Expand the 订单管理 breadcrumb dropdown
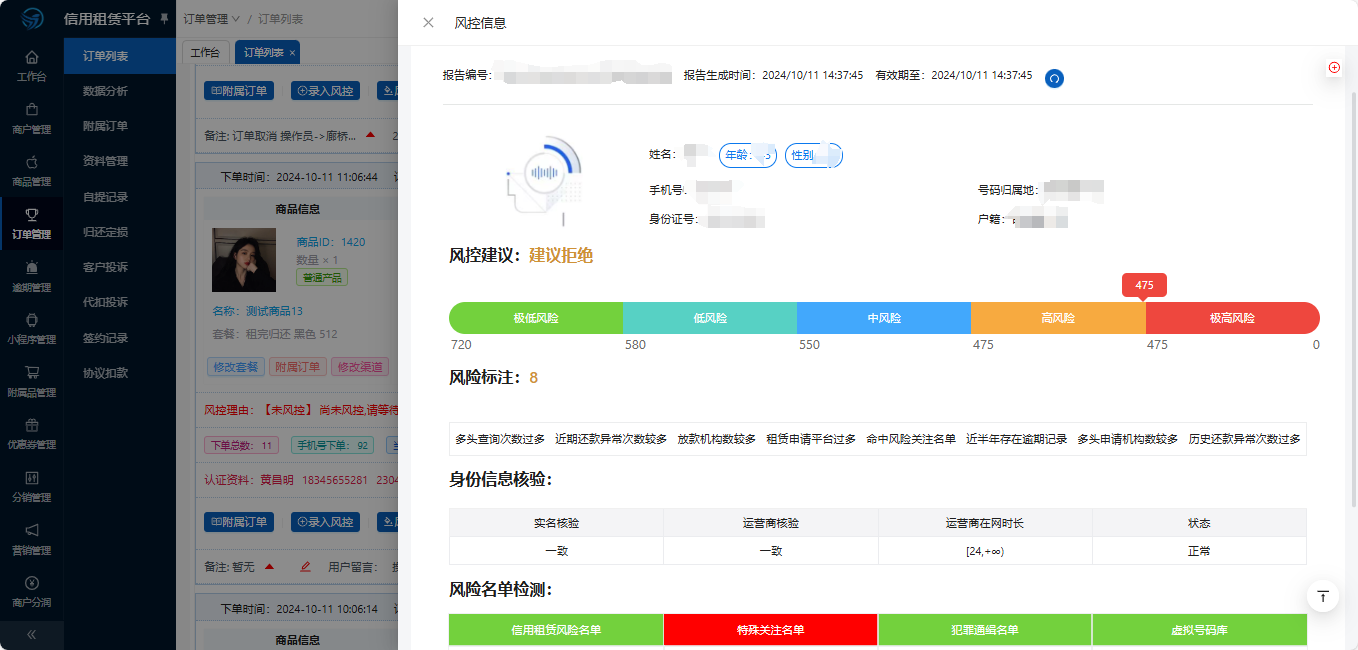Viewport: 1358px width, 650px height. [212, 19]
